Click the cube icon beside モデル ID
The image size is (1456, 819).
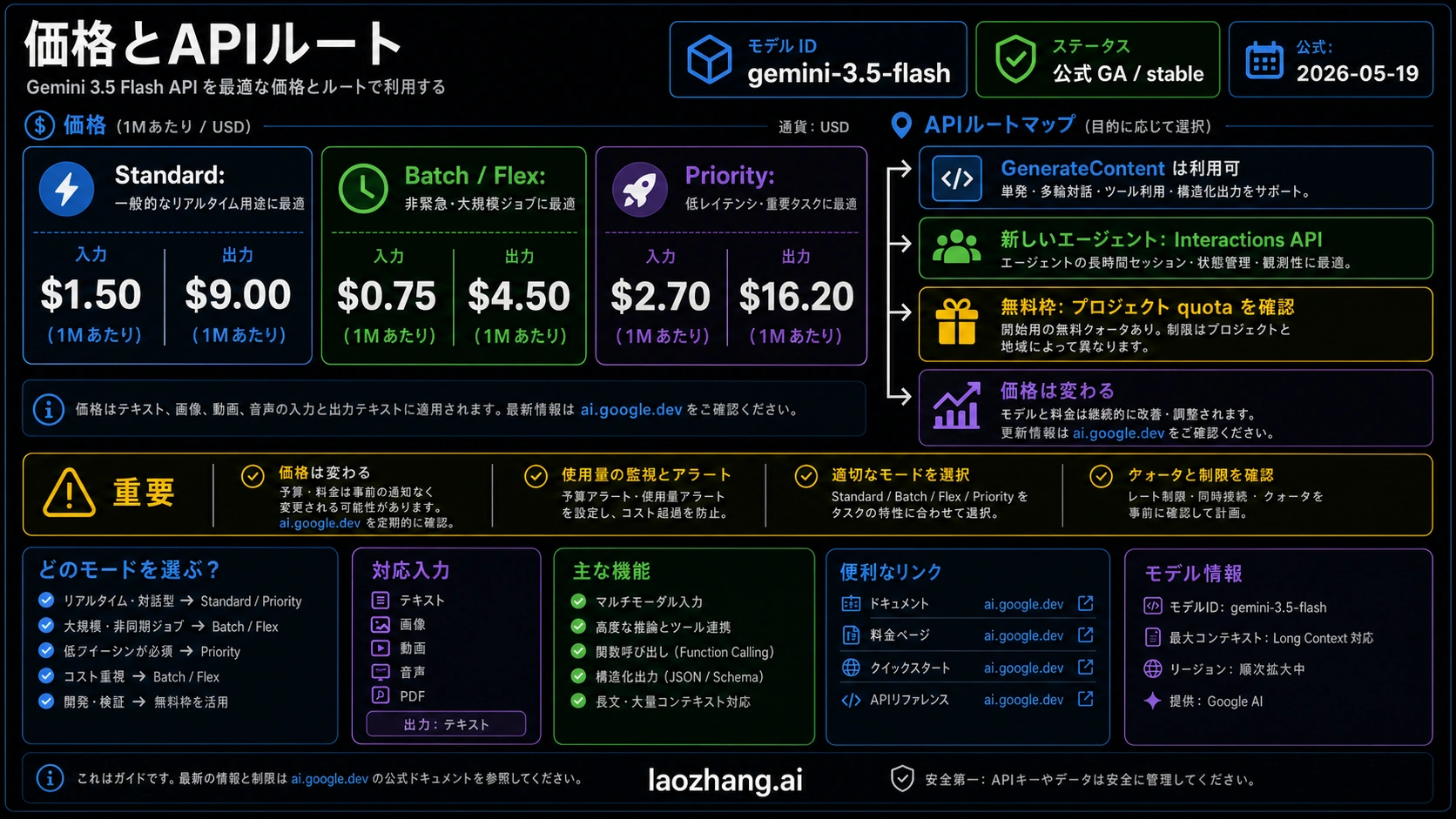point(709,59)
